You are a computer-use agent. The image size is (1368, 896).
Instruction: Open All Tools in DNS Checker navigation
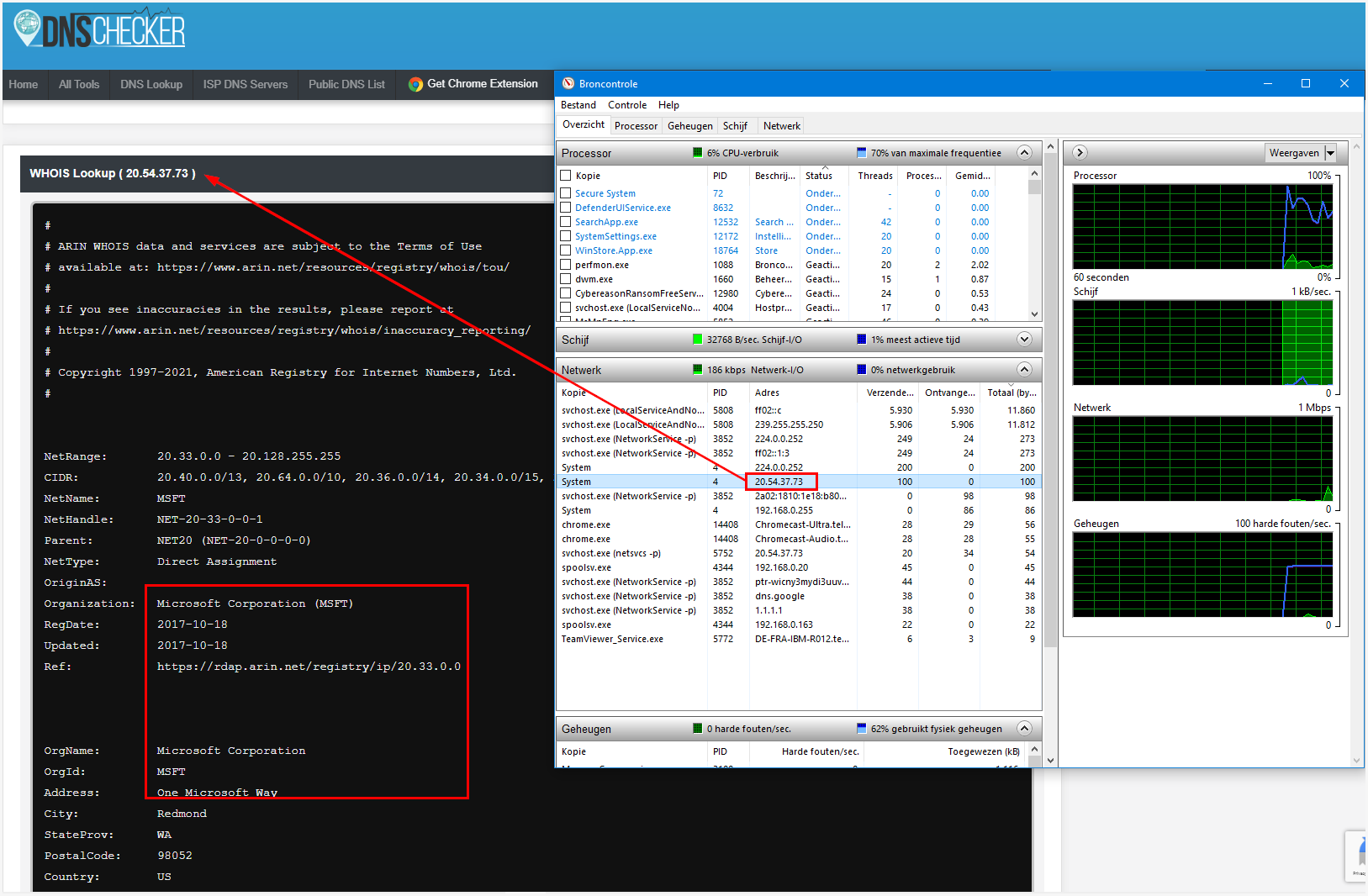(x=79, y=84)
